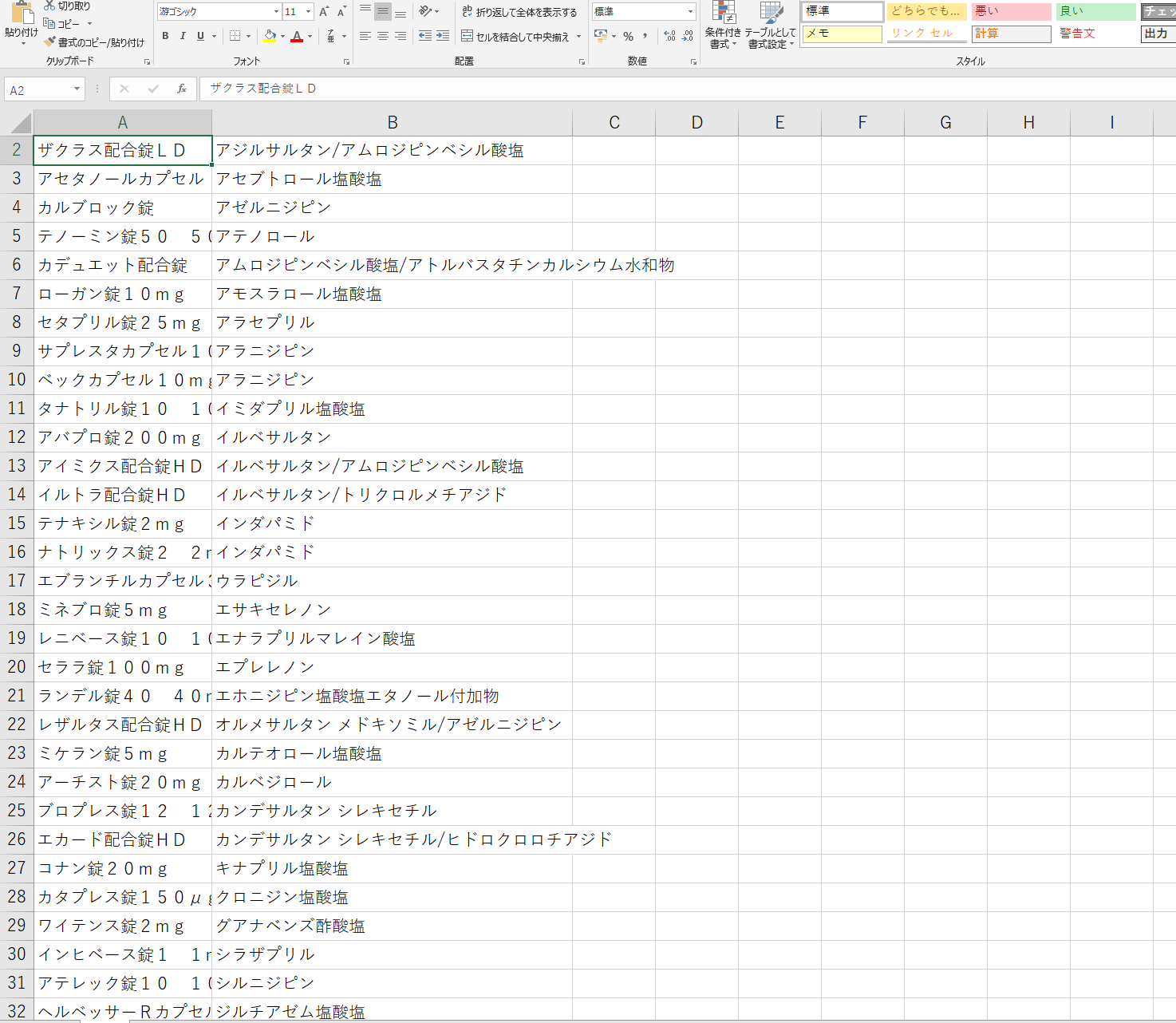Screen dimensions: 1176x1023
Task: Apply the 悪い cell style
Action: [x=1012, y=11]
